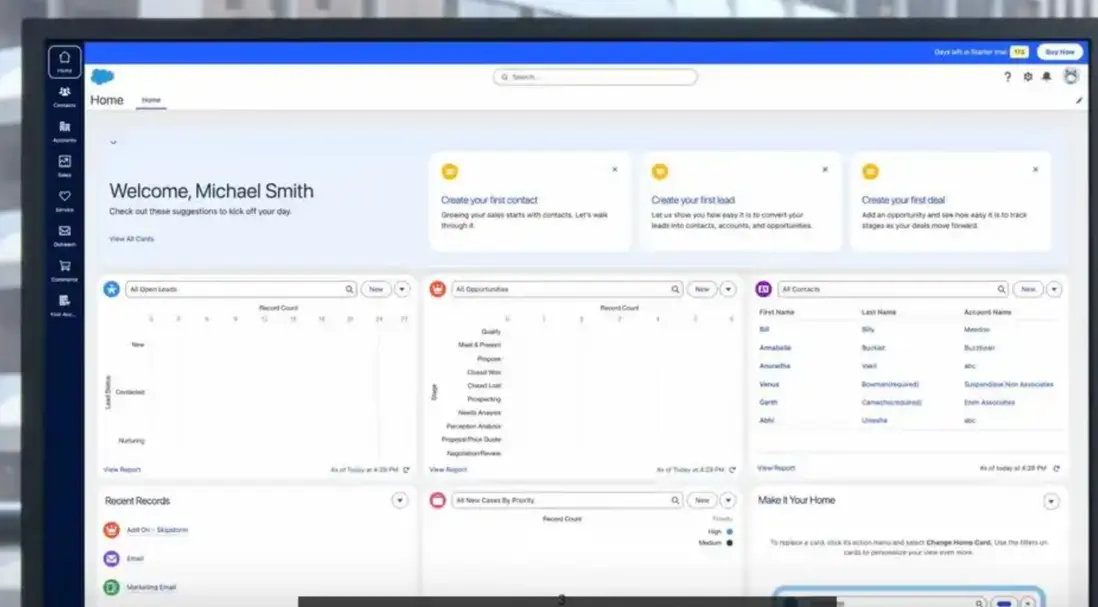Click the cases card icon

[x=438, y=500]
